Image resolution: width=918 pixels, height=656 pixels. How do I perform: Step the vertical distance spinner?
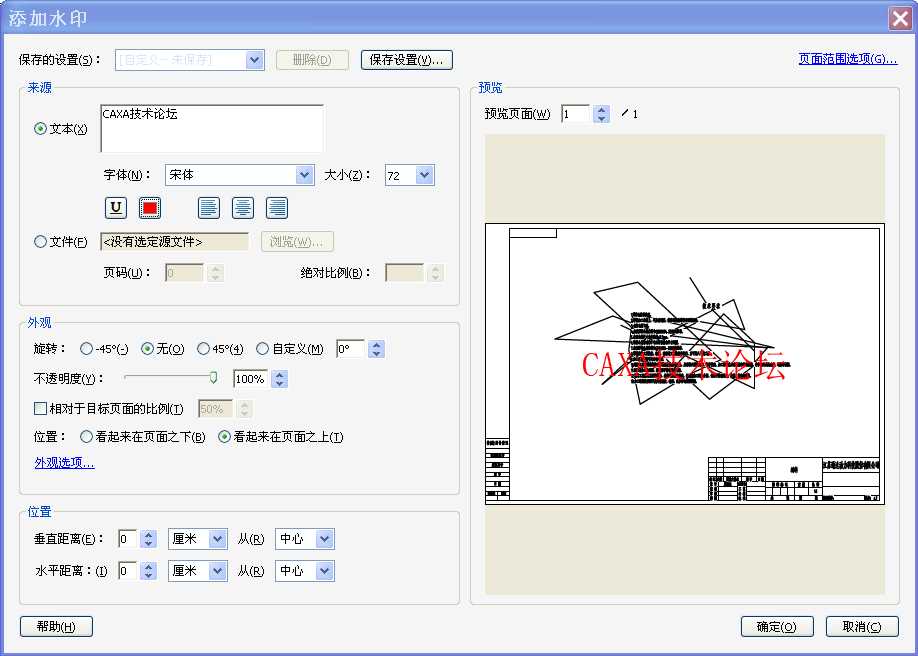pos(149,539)
